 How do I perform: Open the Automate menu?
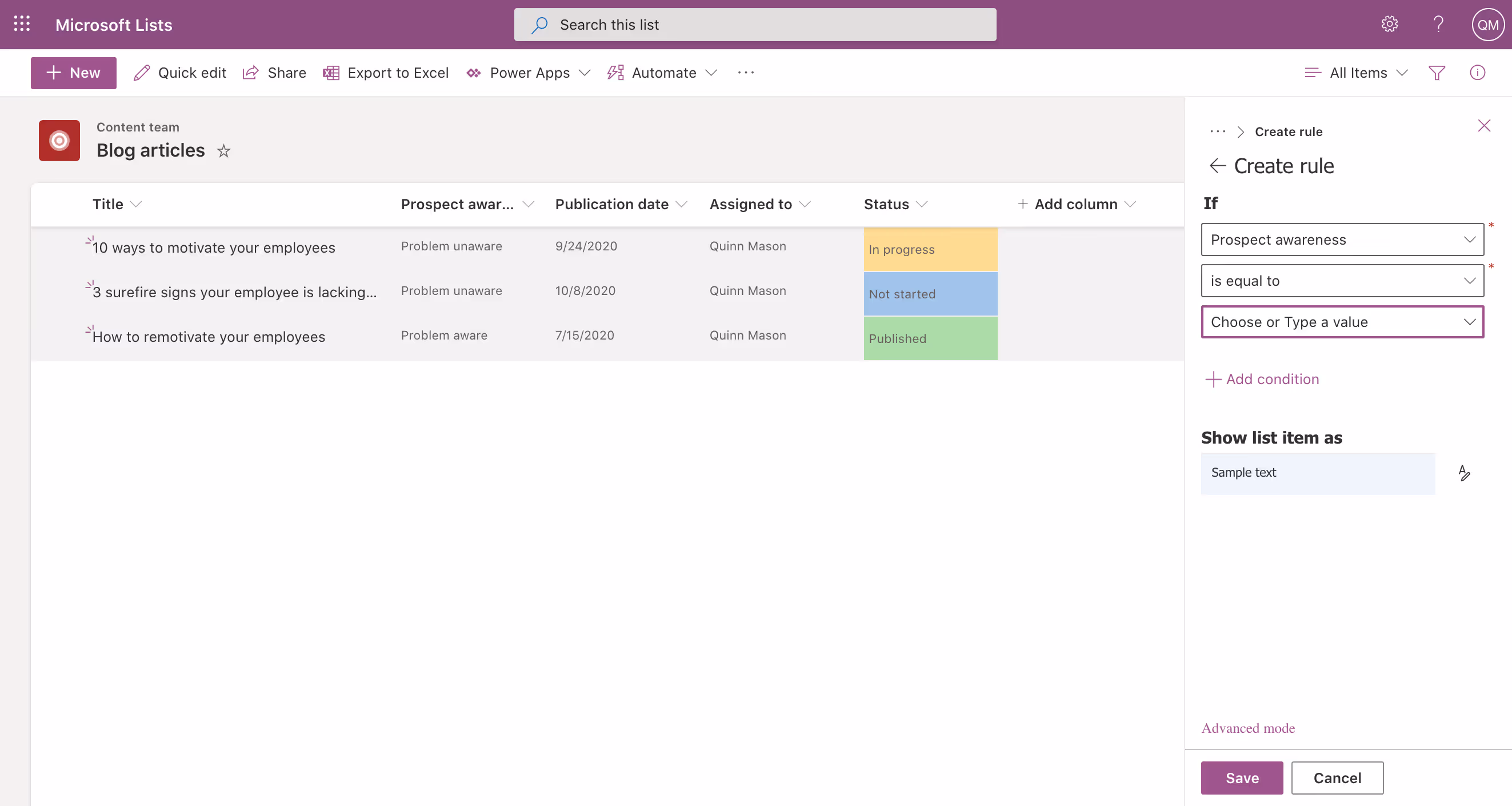tap(663, 73)
